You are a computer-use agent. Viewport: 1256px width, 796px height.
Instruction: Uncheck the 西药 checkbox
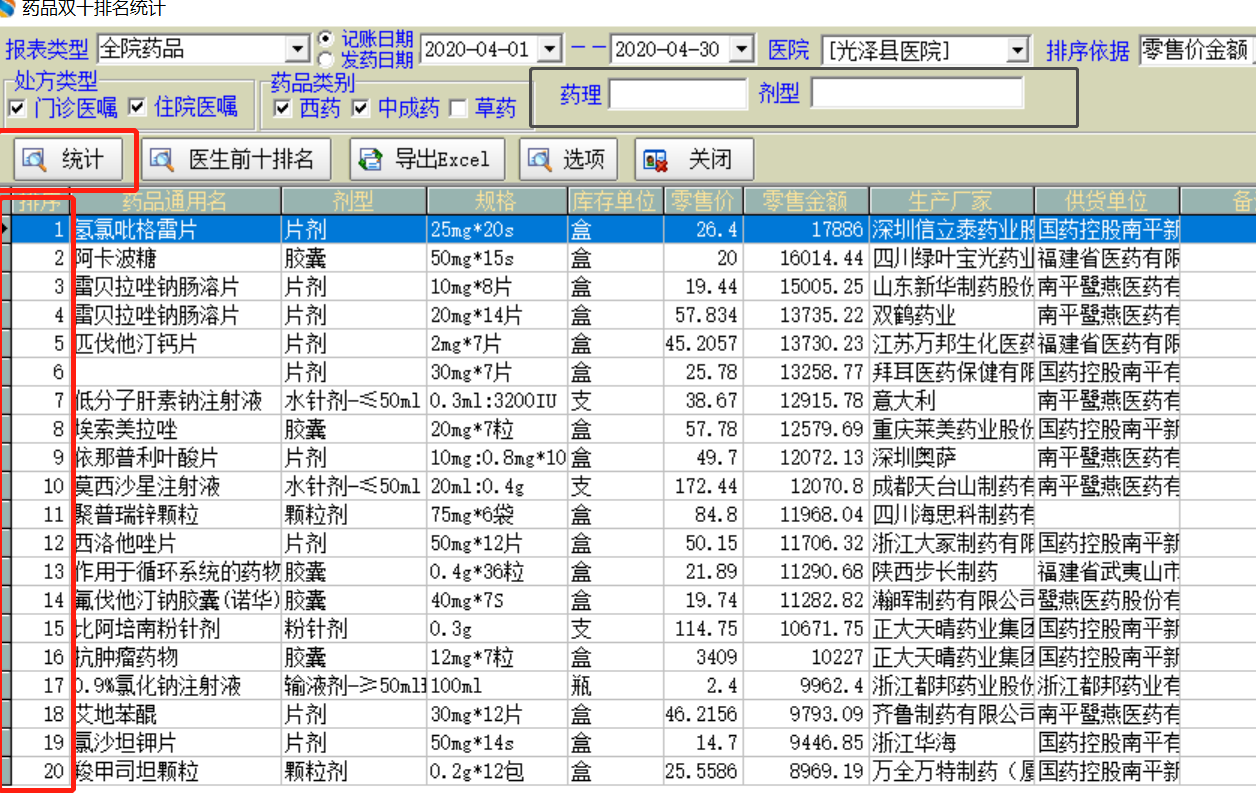tap(282, 109)
